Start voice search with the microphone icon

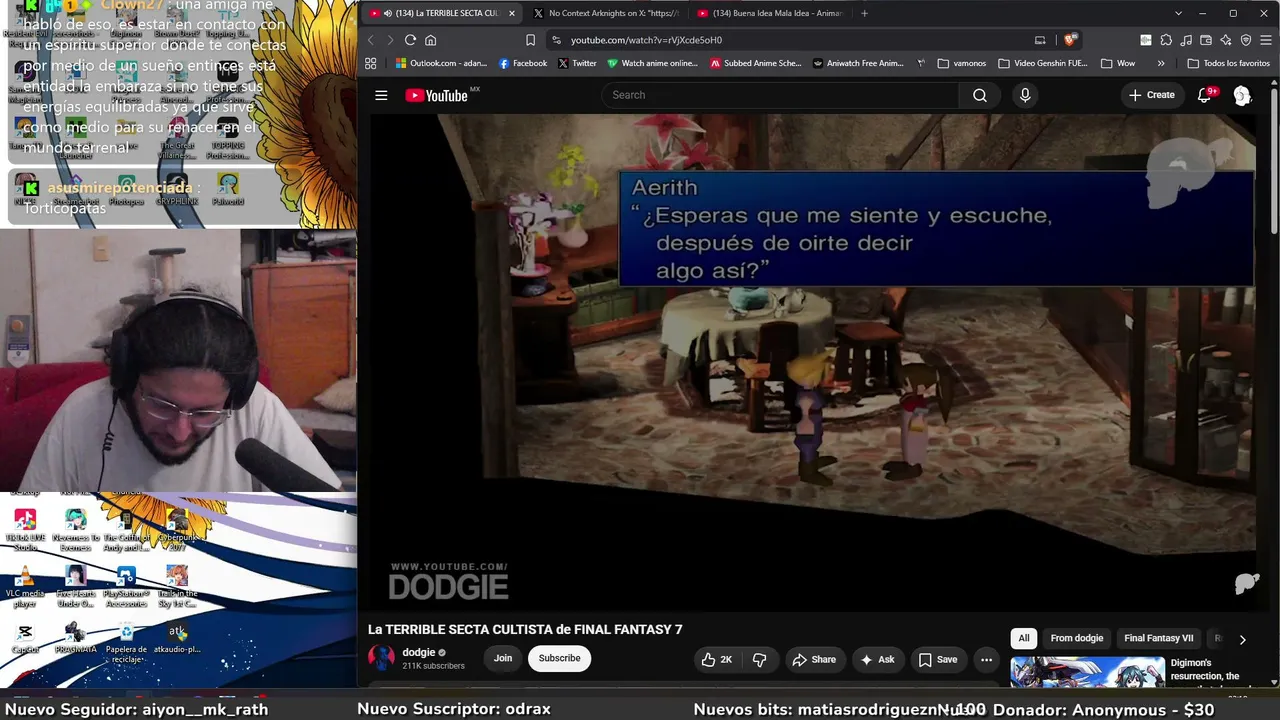click(1025, 95)
